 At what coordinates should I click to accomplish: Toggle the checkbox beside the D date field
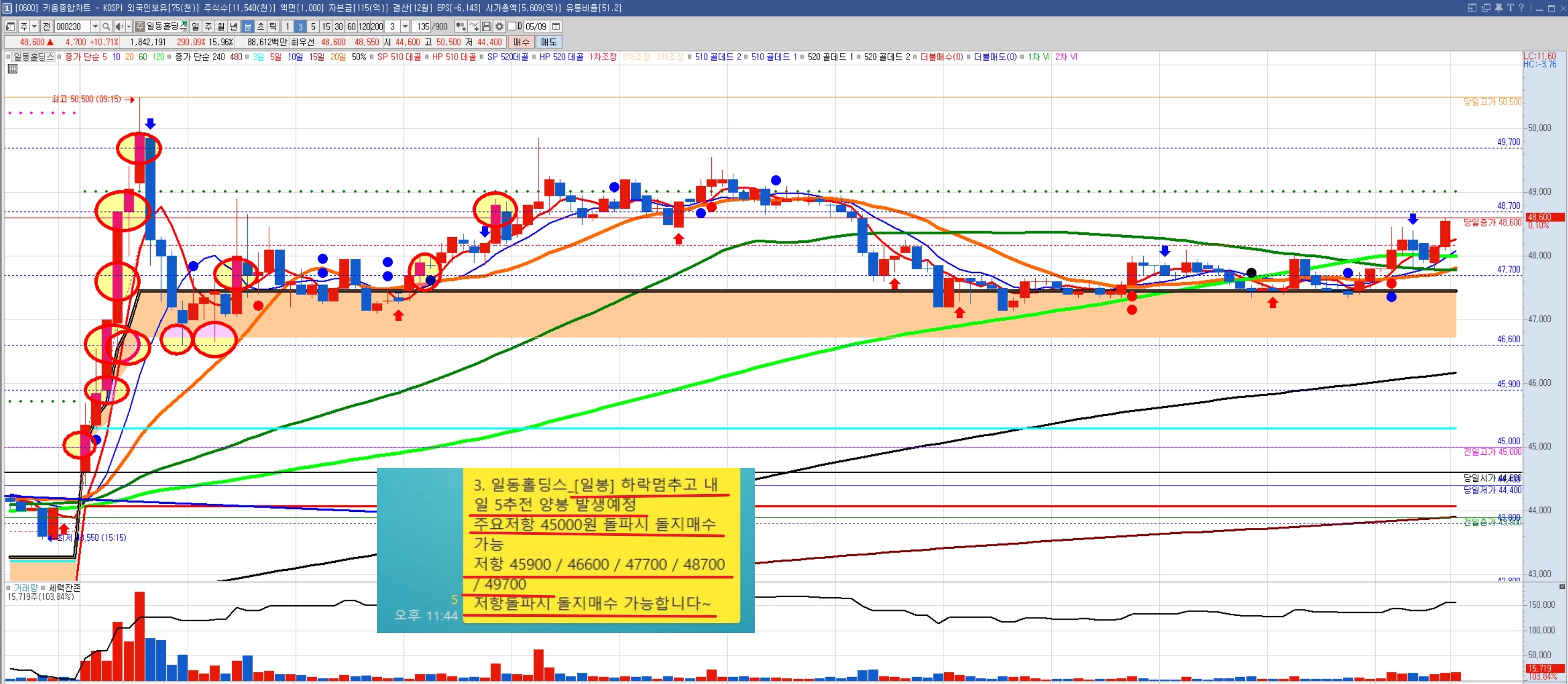pos(511,27)
